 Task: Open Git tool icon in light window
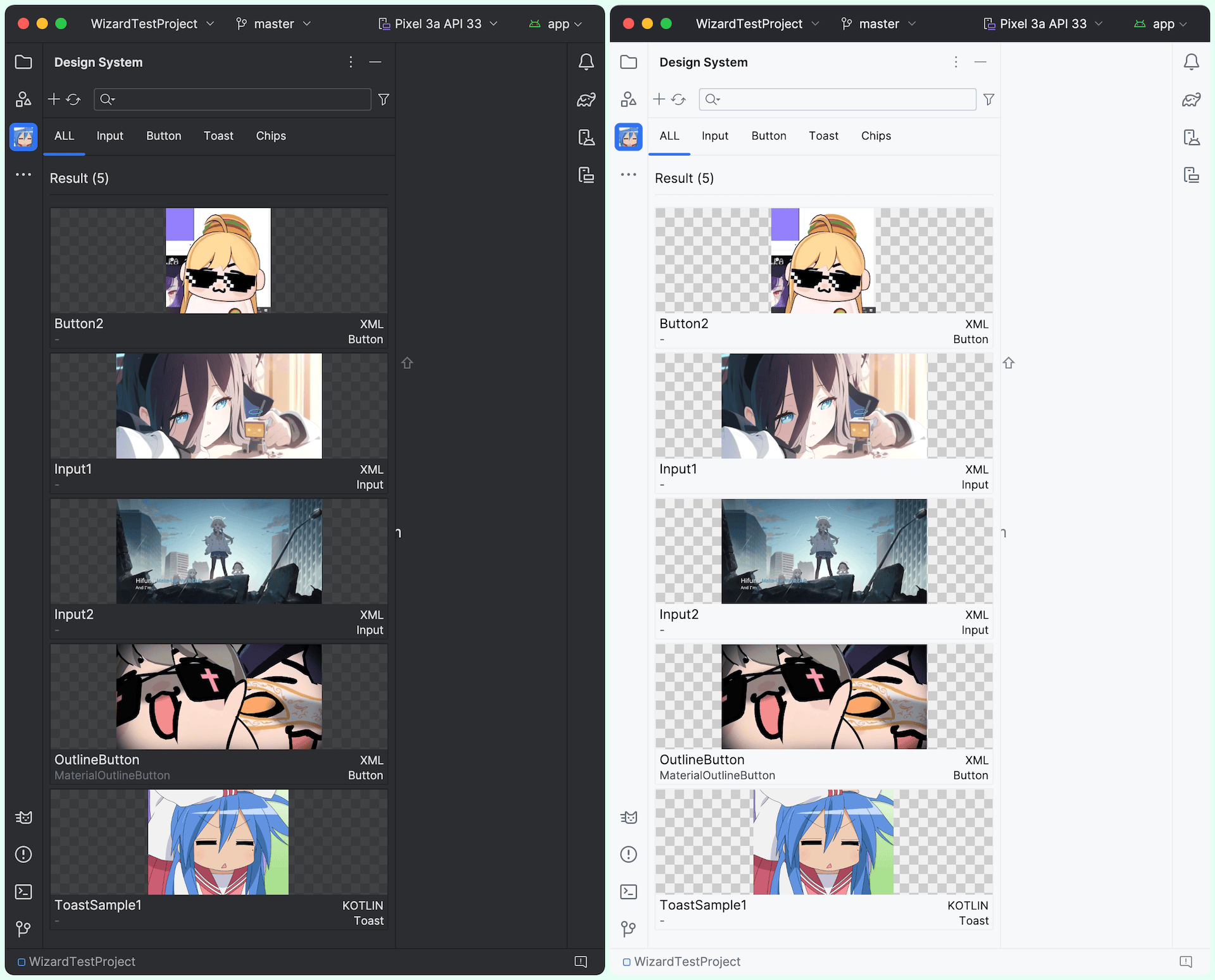(628, 929)
